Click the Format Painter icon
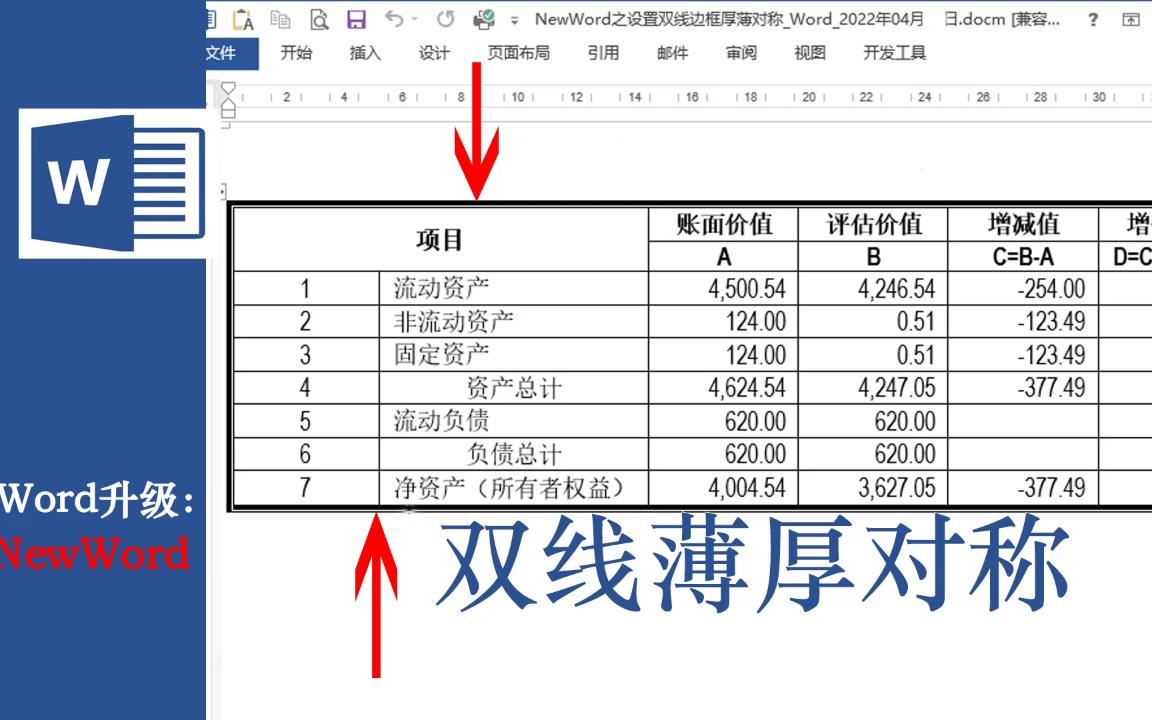Viewport: 1152px width, 720px height. [x=240, y=19]
